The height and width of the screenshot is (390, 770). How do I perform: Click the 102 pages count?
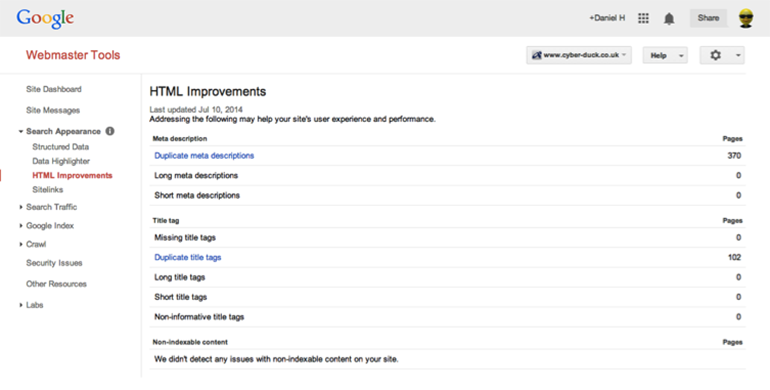click(734, 257)
